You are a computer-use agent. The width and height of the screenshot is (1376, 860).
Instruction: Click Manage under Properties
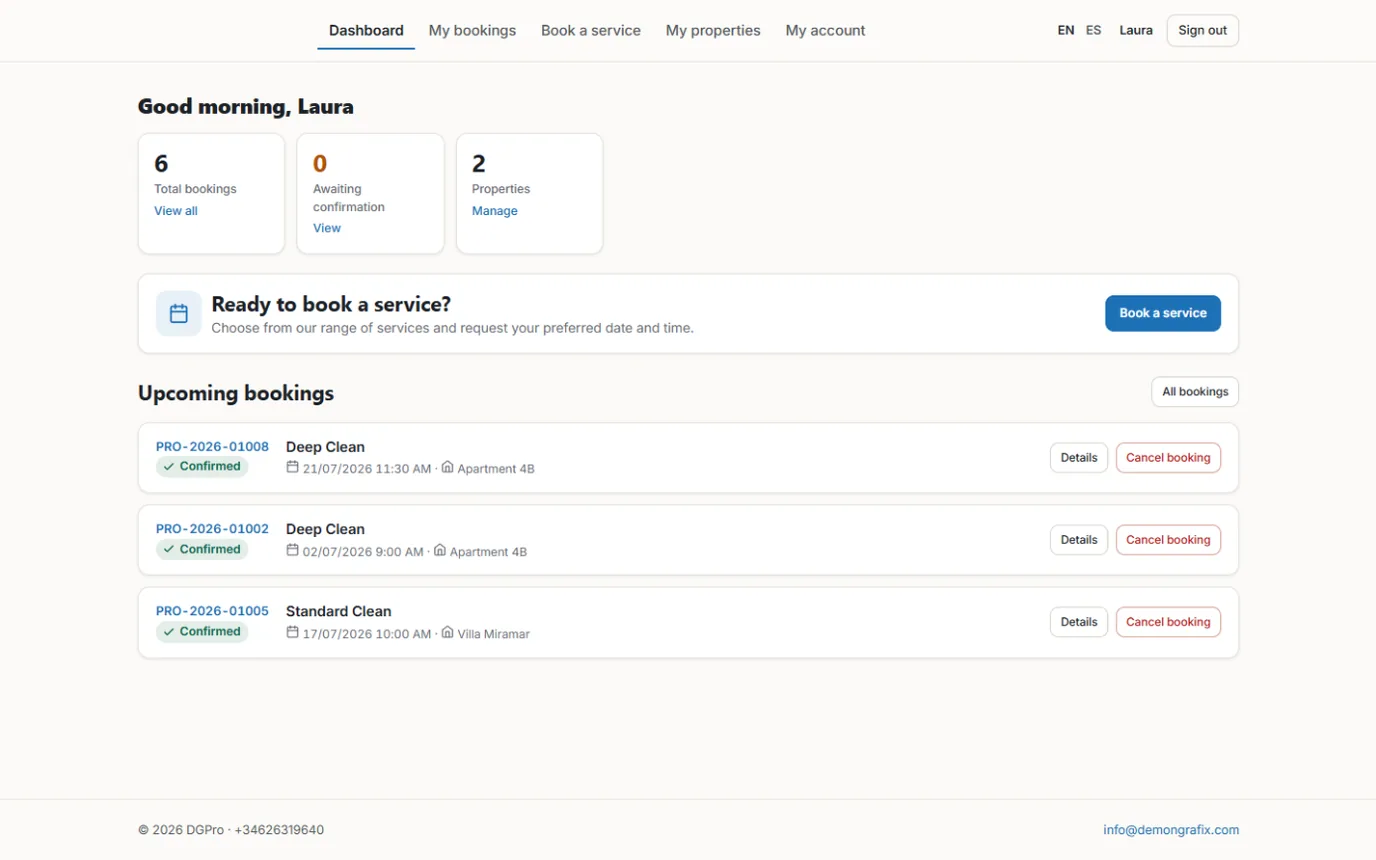pyautogui.click(x=495, y=211)
